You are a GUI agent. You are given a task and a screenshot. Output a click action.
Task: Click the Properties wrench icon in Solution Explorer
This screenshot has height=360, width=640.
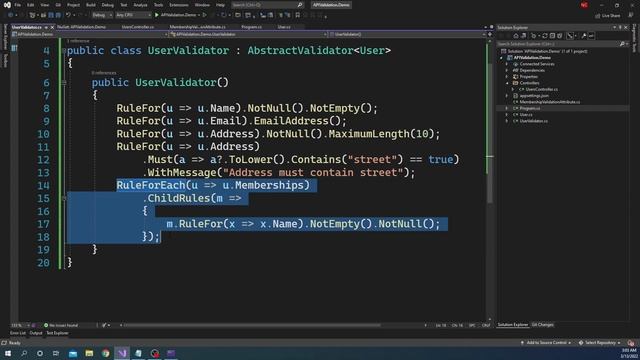click(x=584, y=36)
